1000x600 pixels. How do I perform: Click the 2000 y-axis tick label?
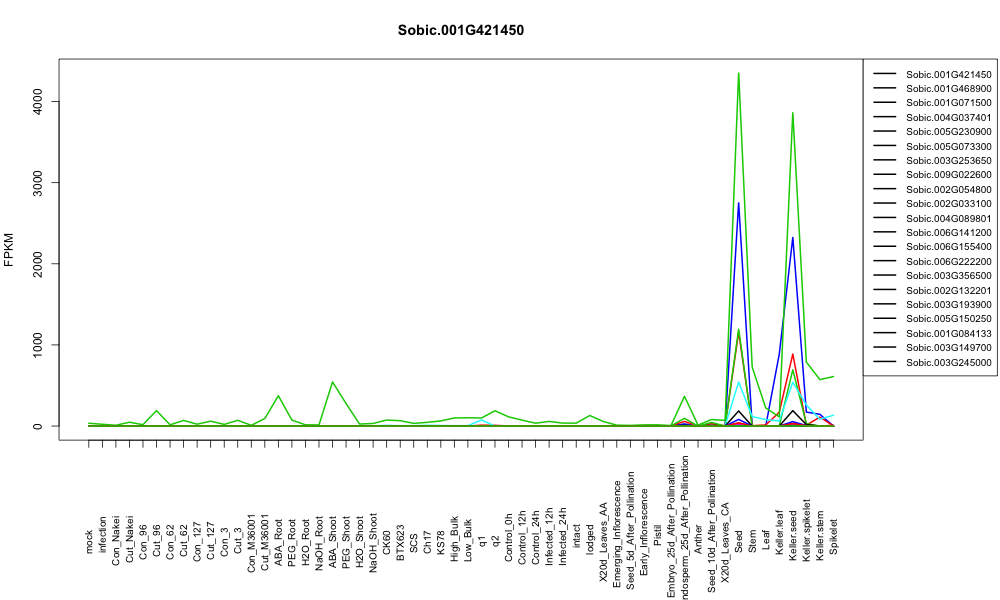click(x=37, y=263)
